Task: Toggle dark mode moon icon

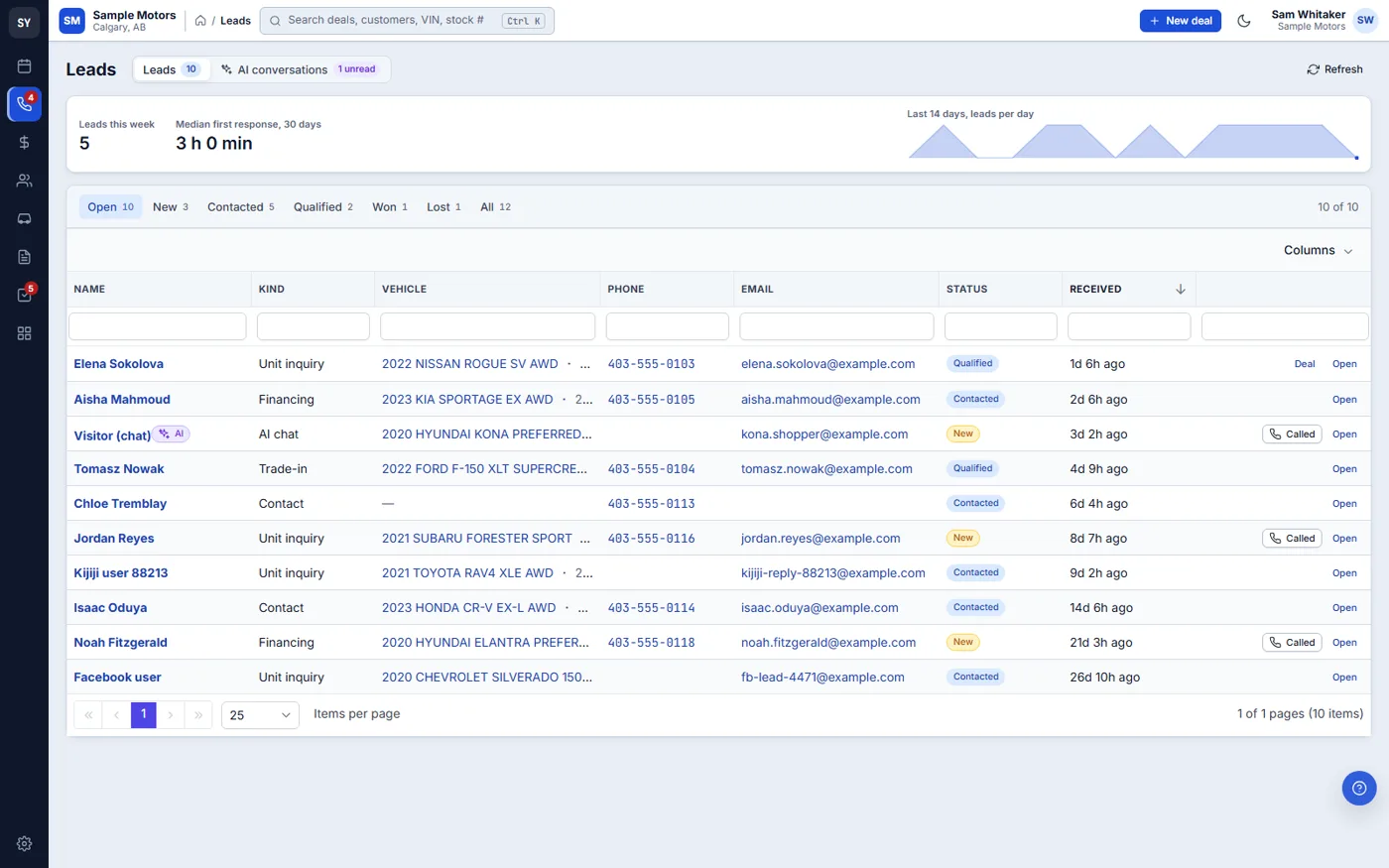Action: point(1244,21)
